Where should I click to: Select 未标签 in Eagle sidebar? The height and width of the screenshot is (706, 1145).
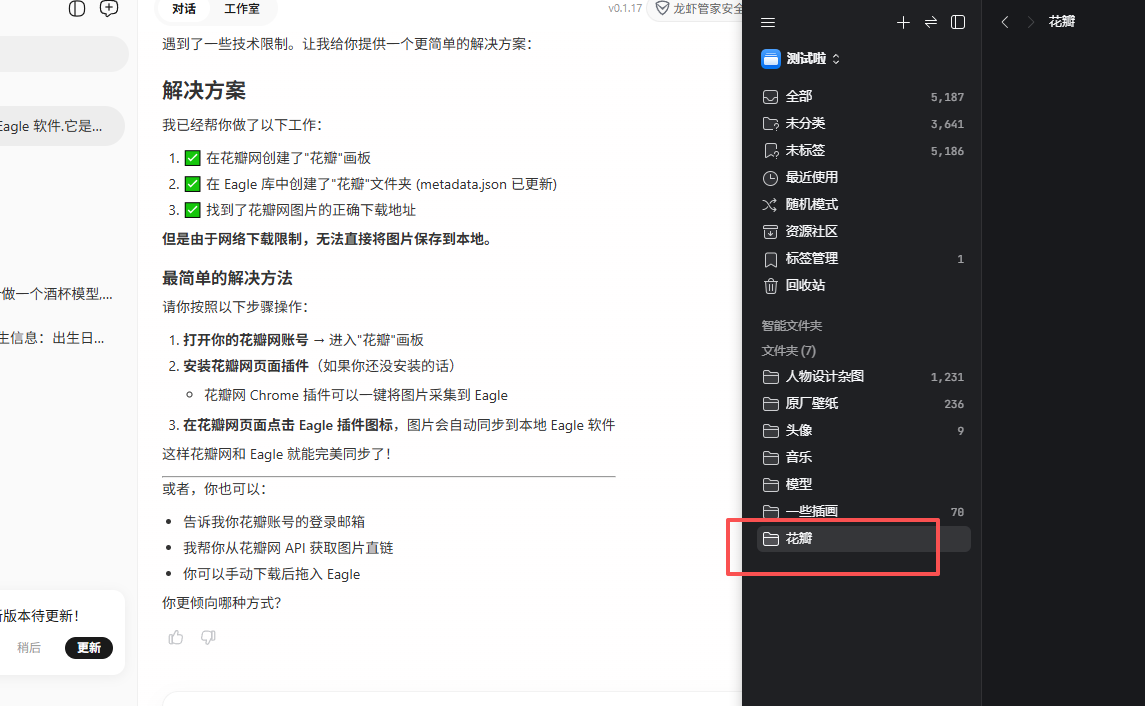863,150
